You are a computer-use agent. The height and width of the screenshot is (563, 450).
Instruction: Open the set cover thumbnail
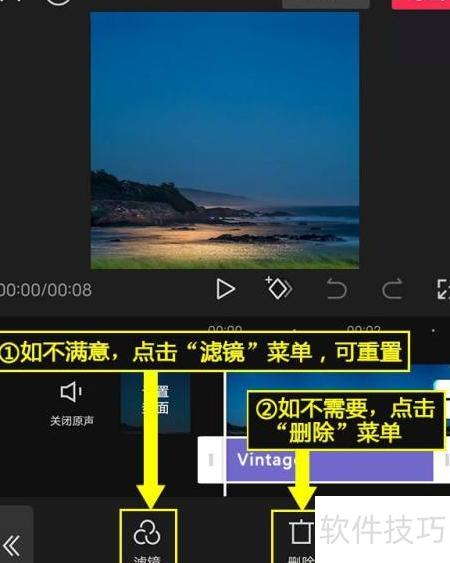[x=155, y=403]
